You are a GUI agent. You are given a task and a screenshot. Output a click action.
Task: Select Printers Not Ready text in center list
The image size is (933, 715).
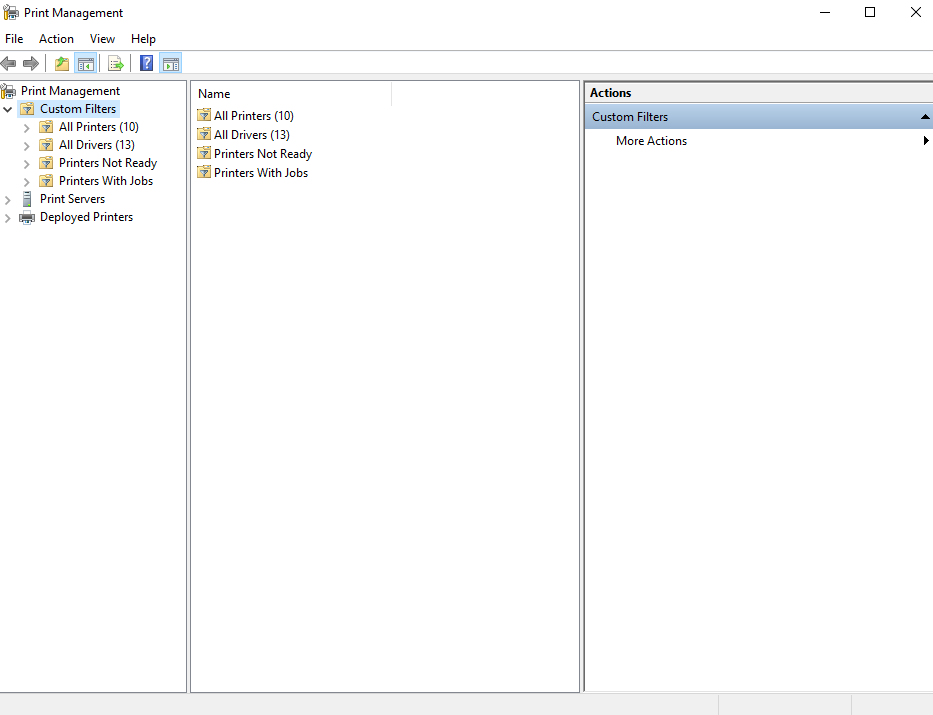(x=263, y=153)
